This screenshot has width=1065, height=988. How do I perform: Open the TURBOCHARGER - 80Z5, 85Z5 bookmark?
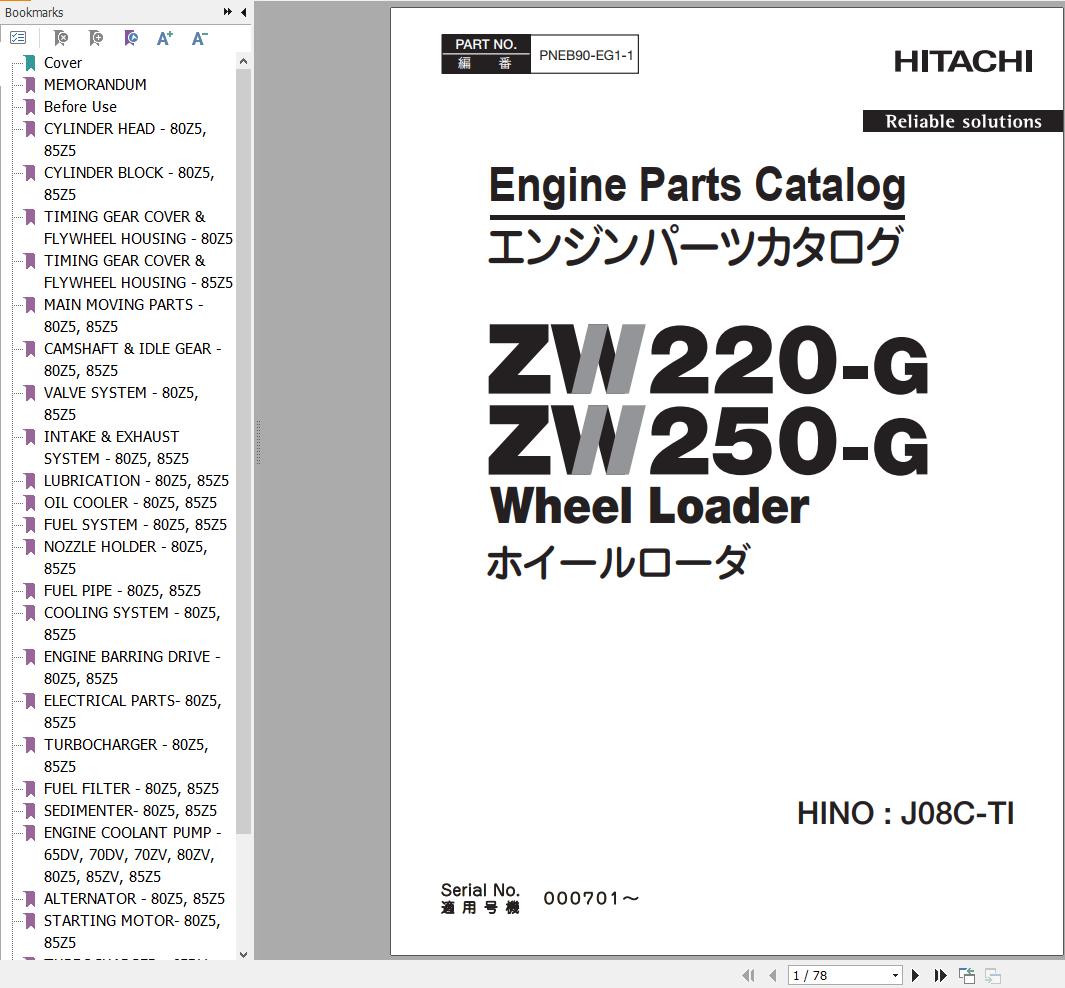pyautogui.click(x=126, y=755)
